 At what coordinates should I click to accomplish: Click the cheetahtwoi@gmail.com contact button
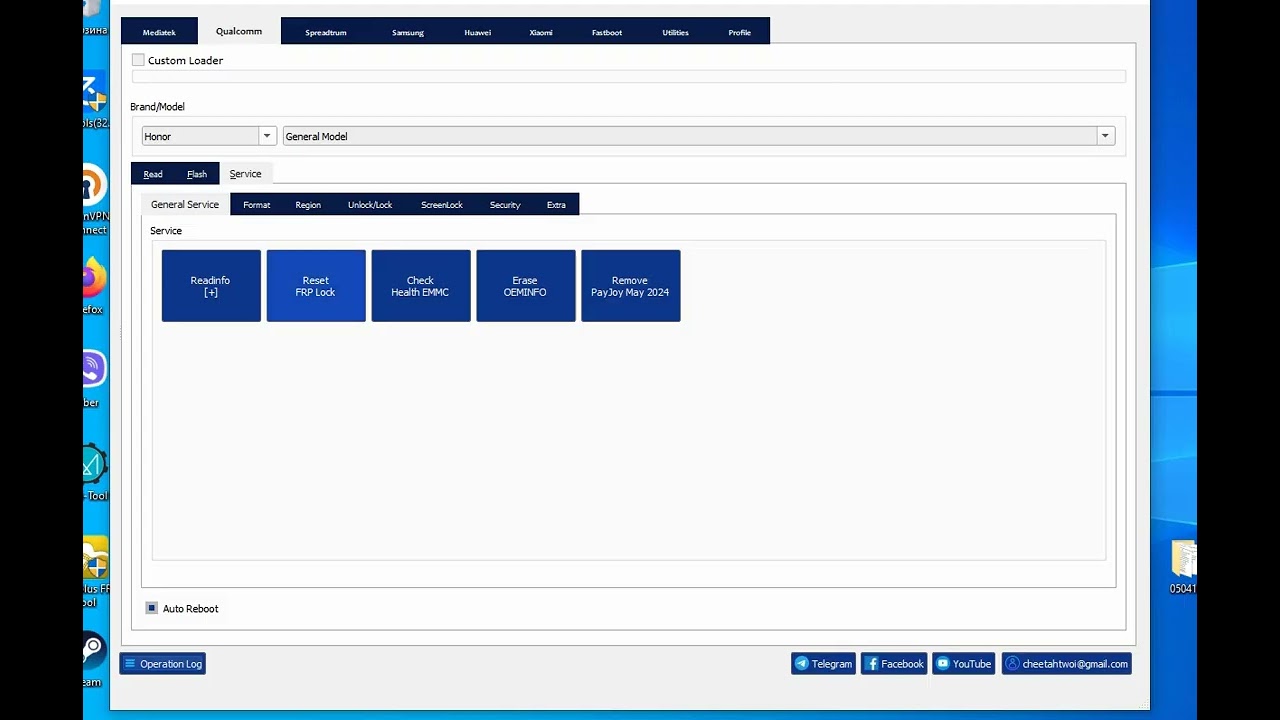[x=1067, y=664]
